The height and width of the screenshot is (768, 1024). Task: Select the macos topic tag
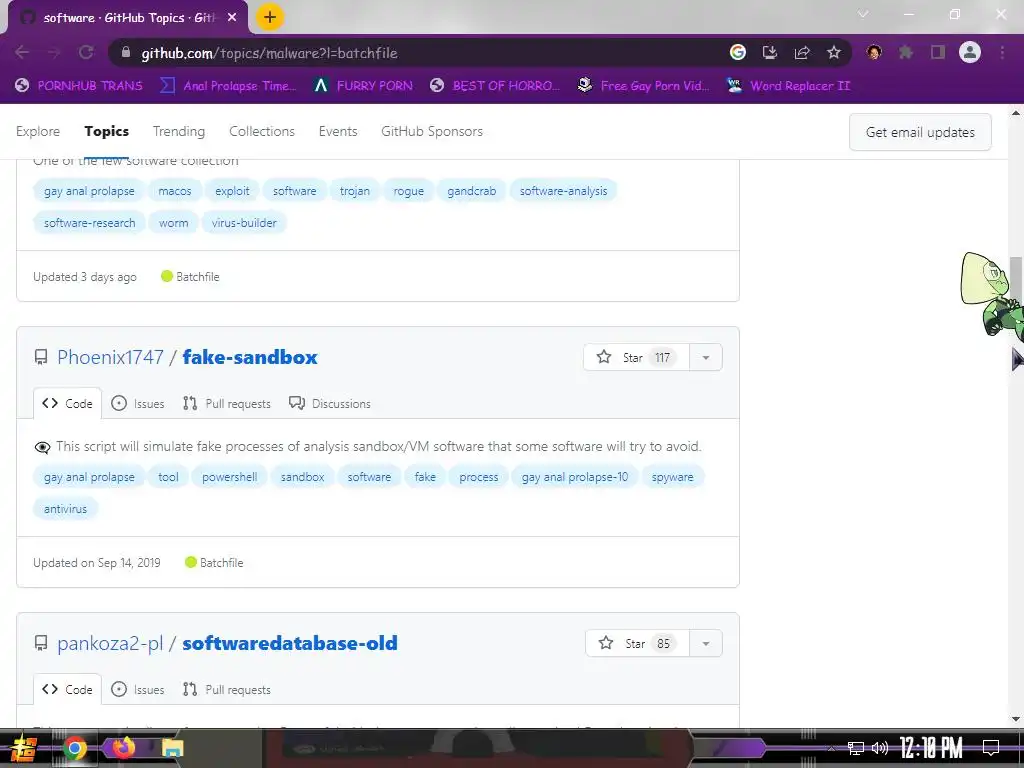click(x=175, y=191)
